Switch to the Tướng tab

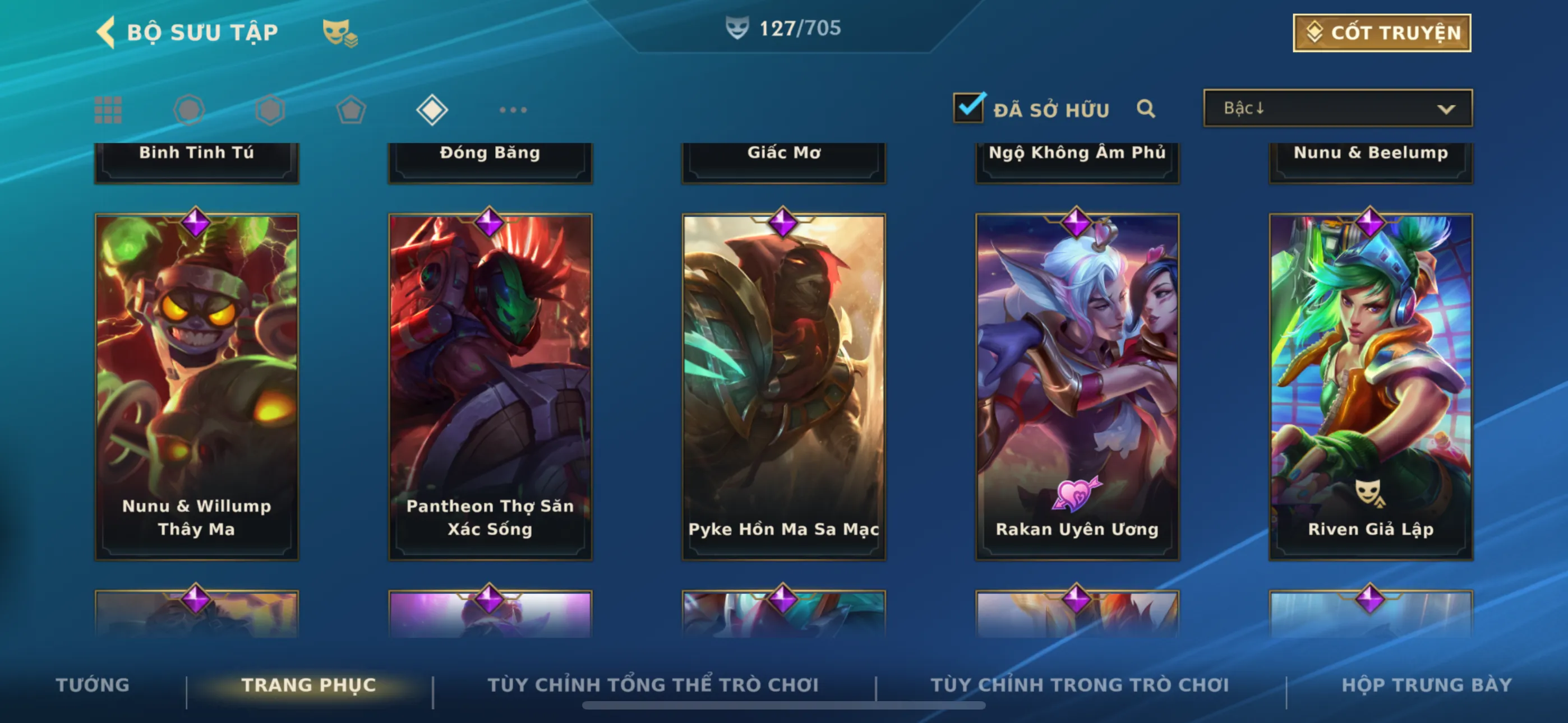(x=93, y=685)
